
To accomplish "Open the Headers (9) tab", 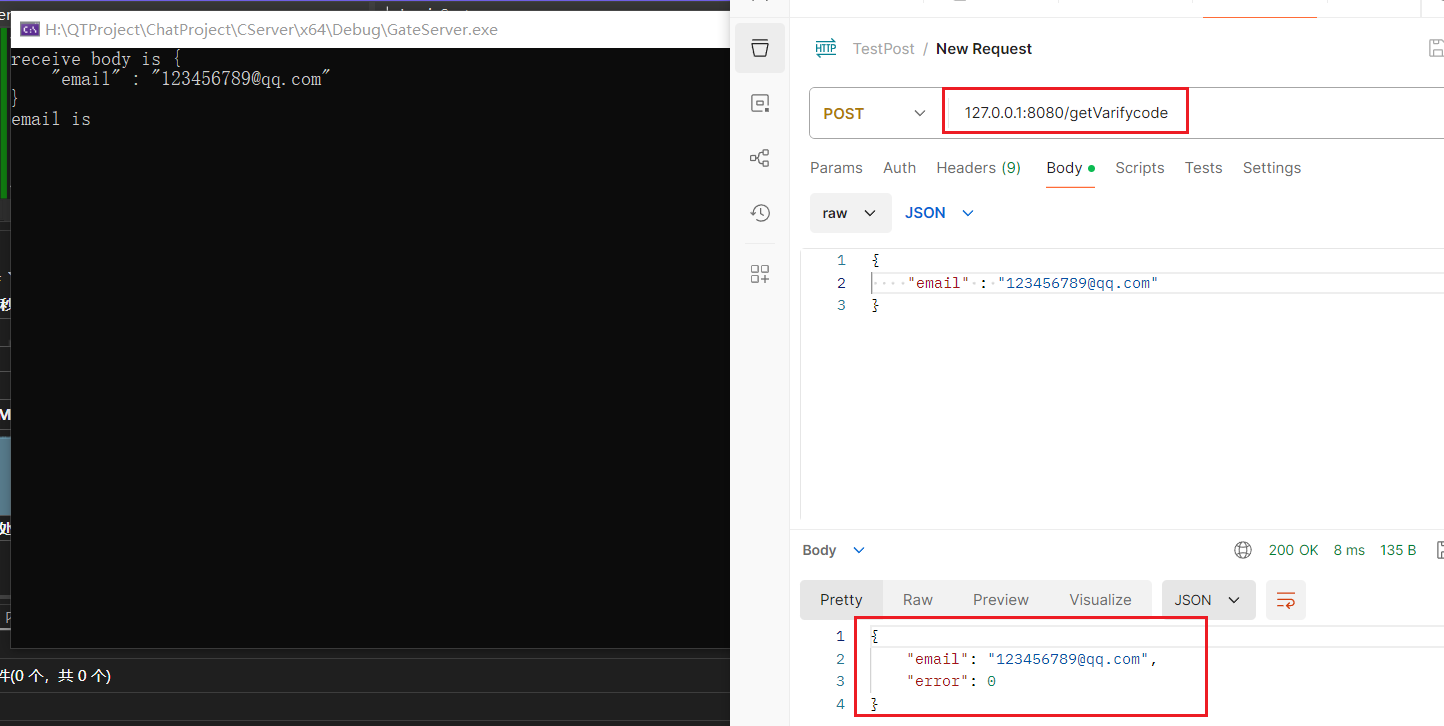I will click(x=978, y=168).
